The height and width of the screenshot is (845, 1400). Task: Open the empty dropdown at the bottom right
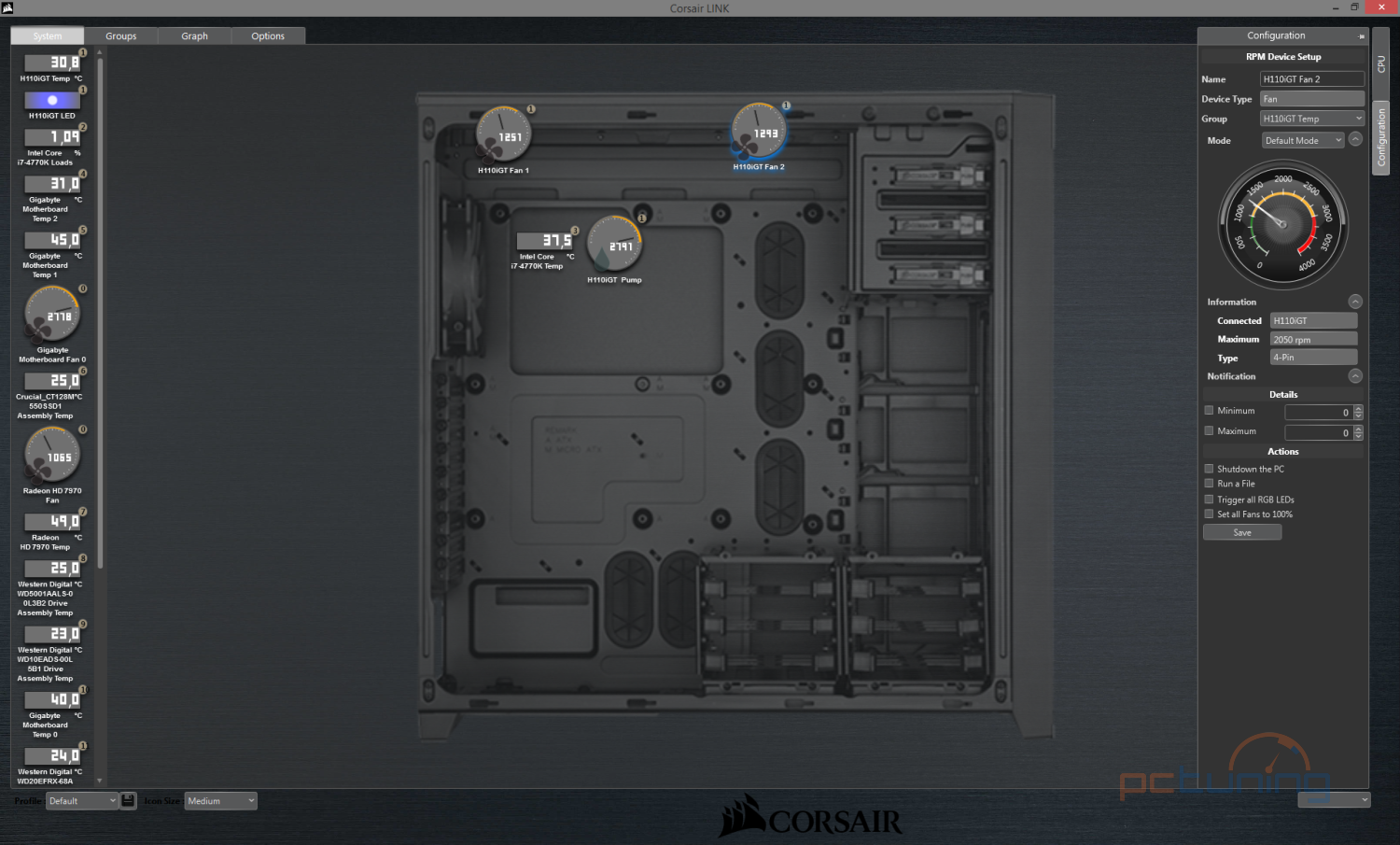pyautogui.click(x=1334, y=800)
